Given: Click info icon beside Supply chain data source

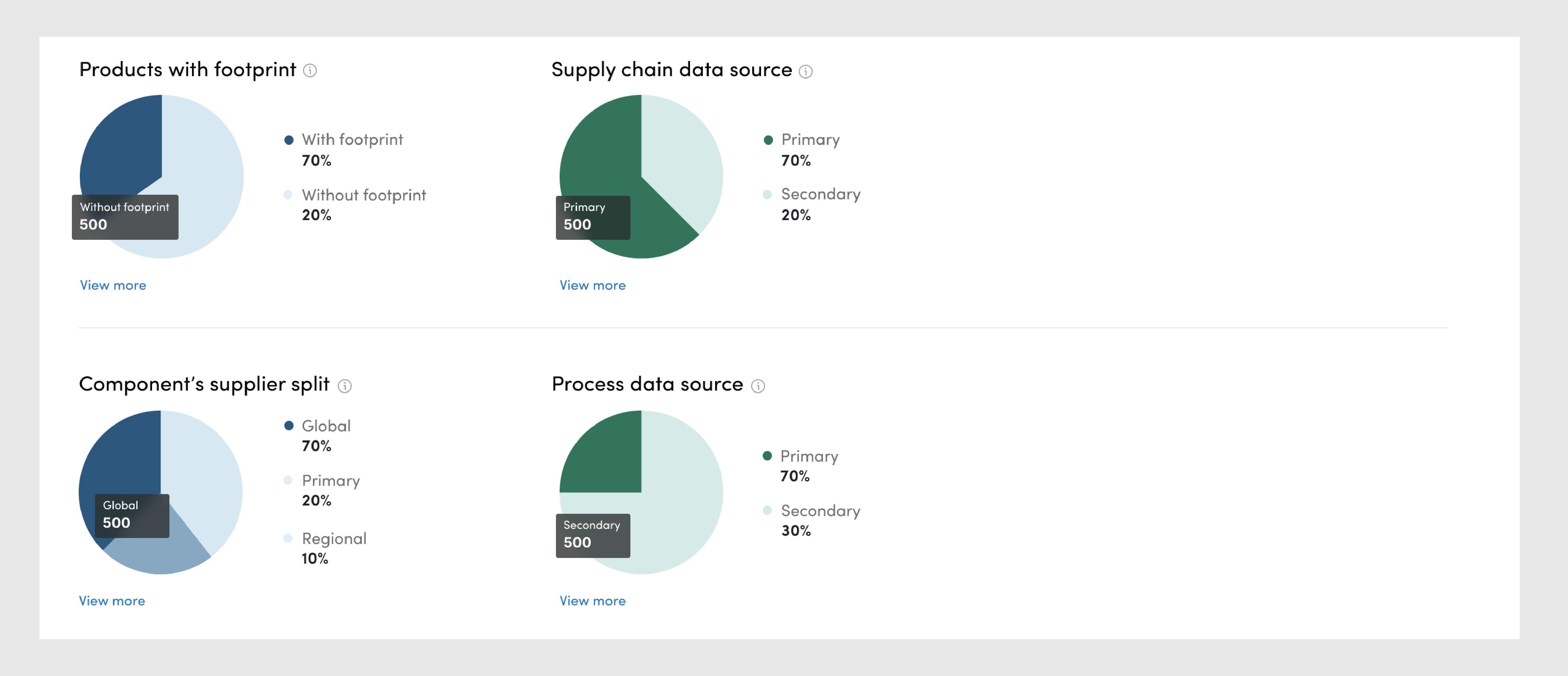Looking at the screenshot, I should click(x=805, y=72).
